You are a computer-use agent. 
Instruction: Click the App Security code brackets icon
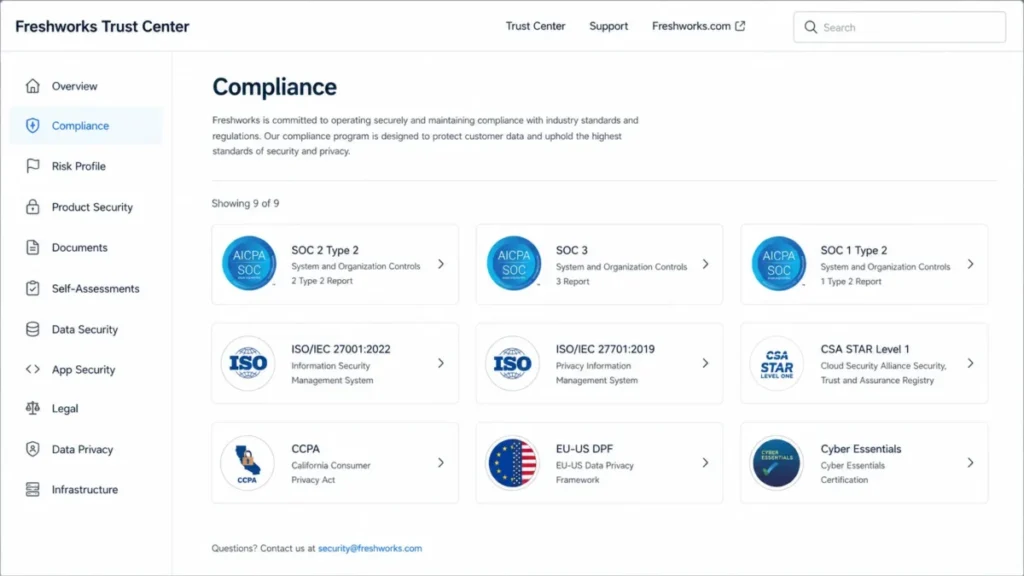[x=33, y=369]
